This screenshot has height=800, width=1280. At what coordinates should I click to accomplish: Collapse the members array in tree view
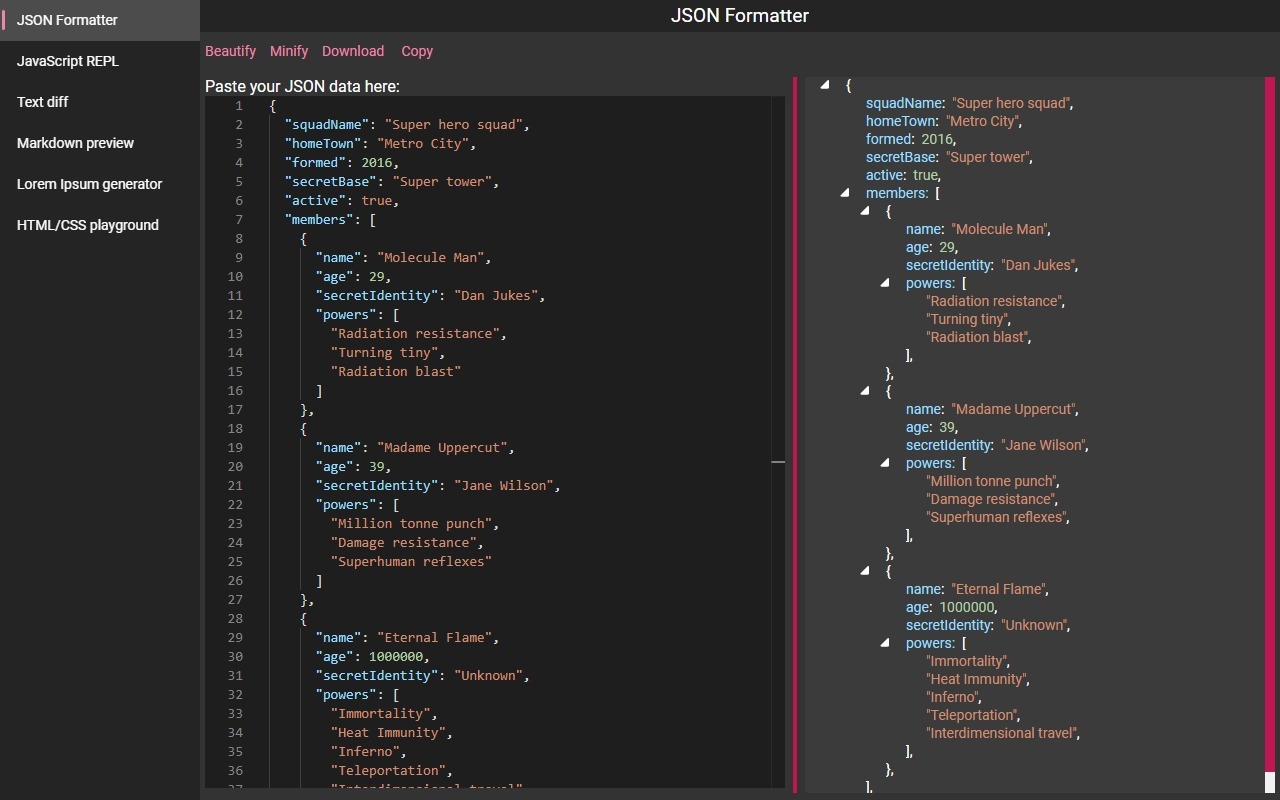[844, 193]
